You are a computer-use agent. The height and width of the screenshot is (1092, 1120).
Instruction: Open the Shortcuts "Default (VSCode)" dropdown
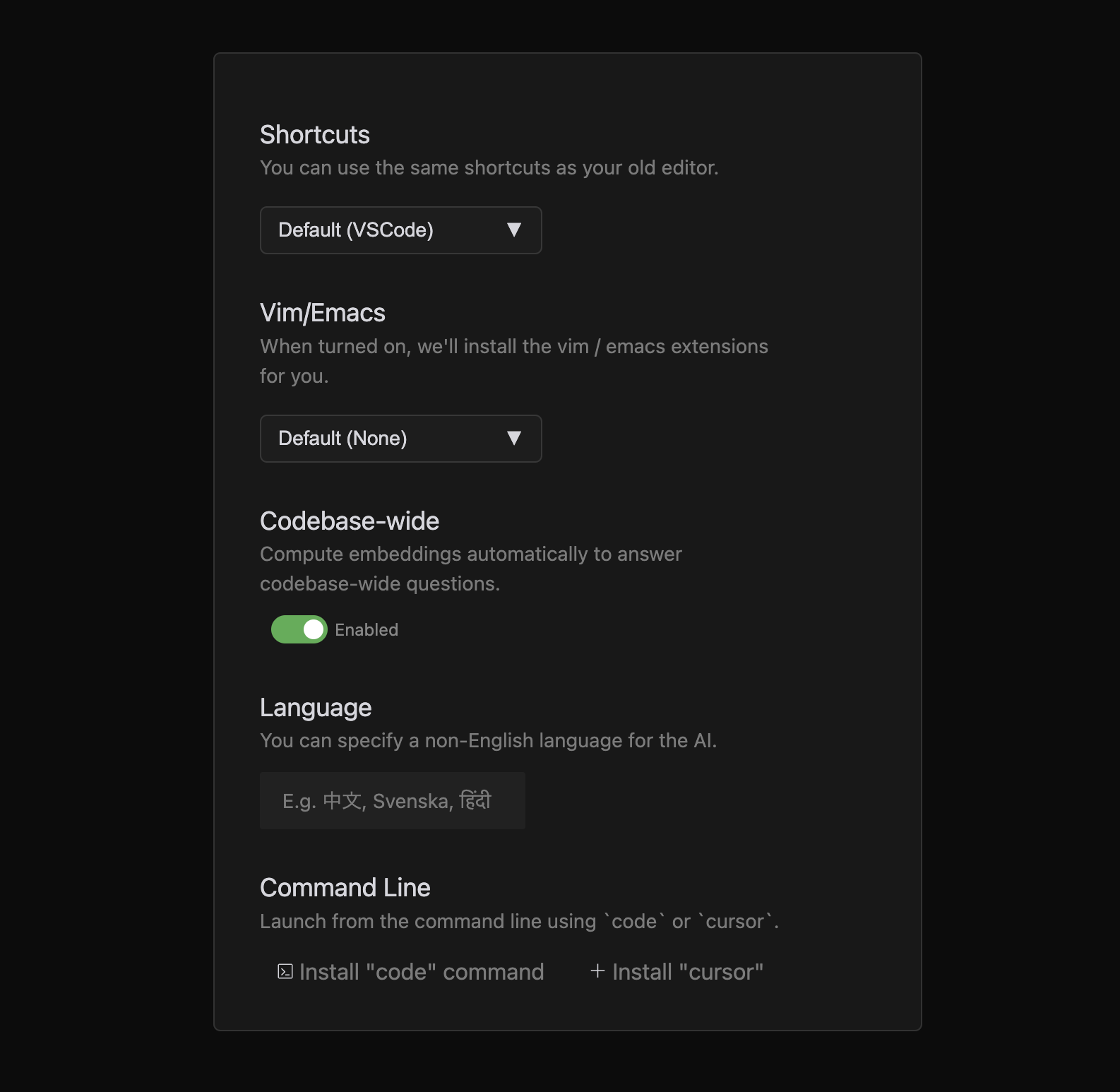coord(400,230)
